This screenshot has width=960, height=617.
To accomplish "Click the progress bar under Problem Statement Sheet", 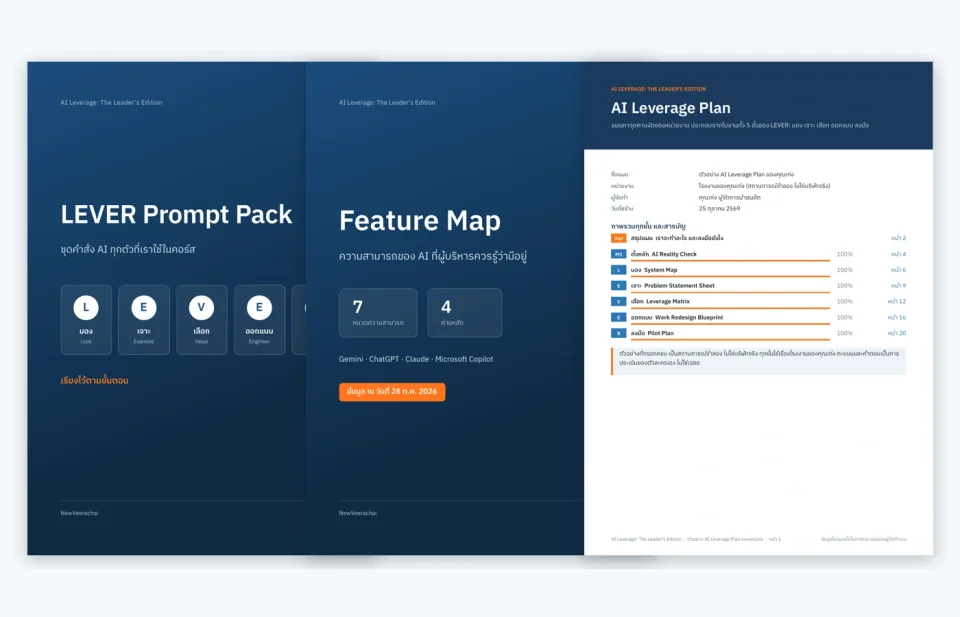I will pos(730,292).
